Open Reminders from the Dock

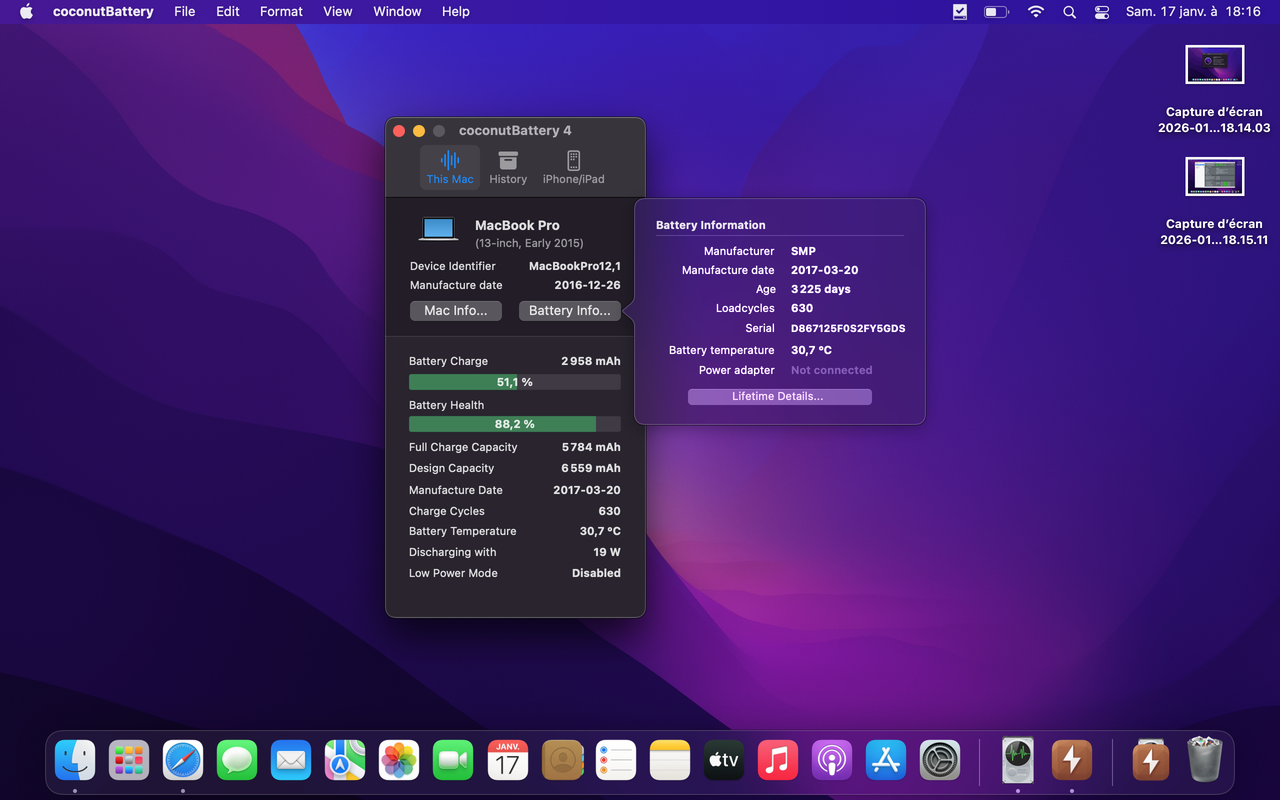615,760
